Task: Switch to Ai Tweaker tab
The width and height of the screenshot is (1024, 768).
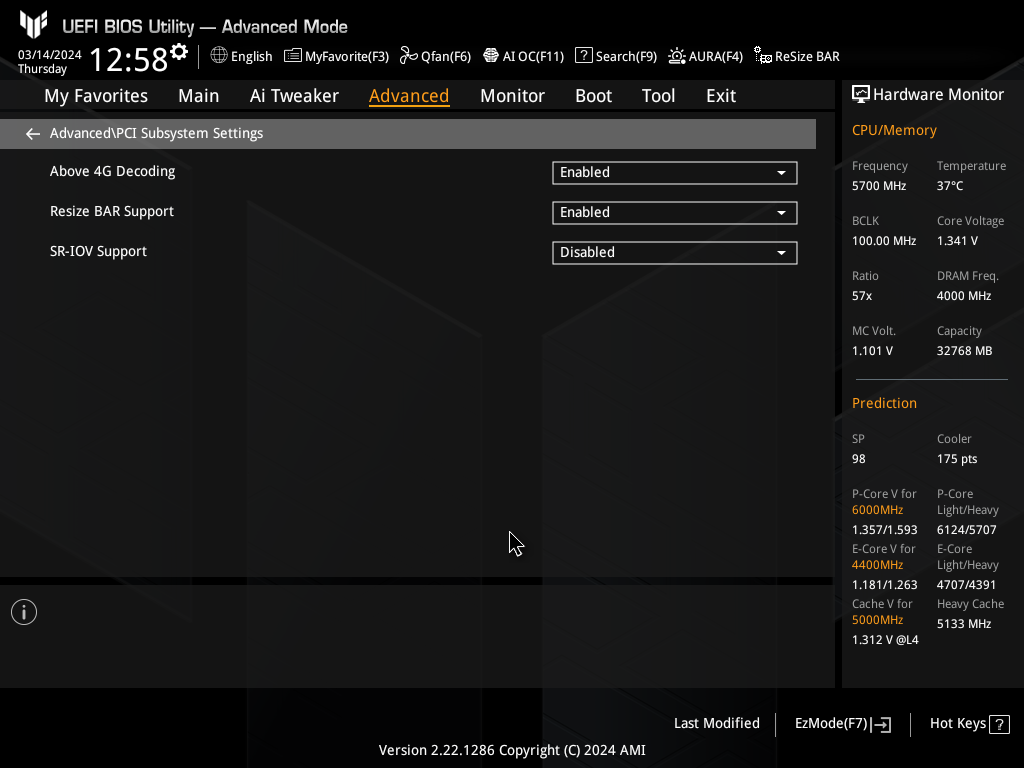Action: pyautogui.click(x=294, y=96)
